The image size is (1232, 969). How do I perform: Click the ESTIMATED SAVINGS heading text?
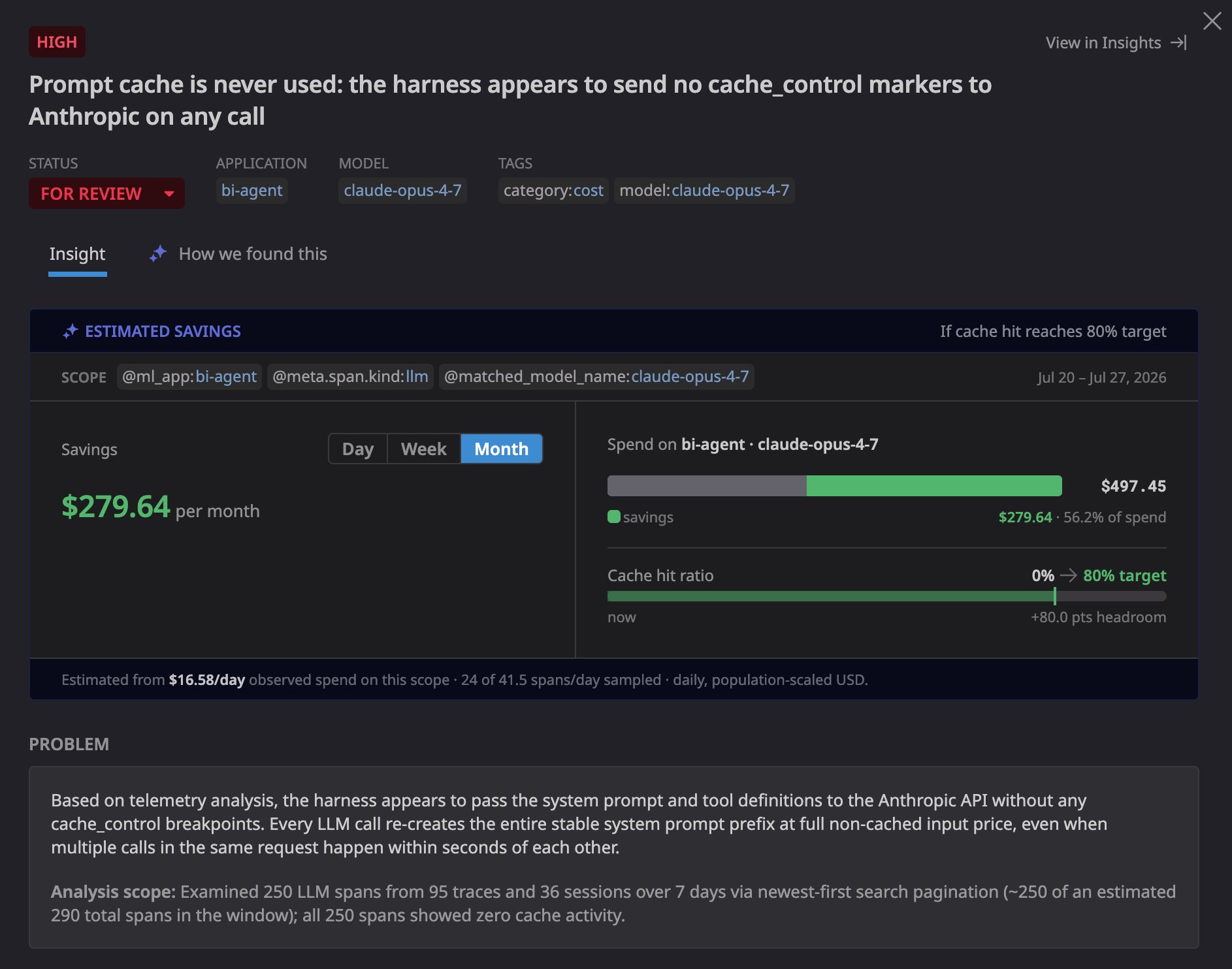click(163, 332)
